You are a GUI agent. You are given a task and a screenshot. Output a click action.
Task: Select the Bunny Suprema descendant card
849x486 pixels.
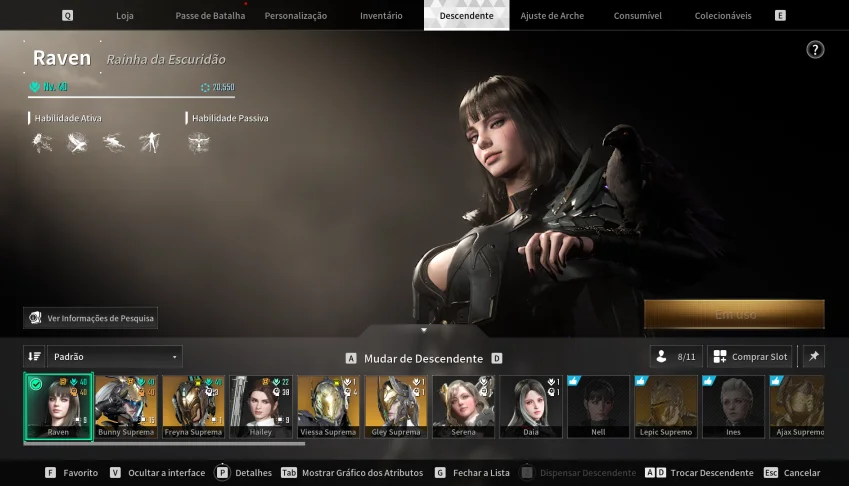coord(126,406)
